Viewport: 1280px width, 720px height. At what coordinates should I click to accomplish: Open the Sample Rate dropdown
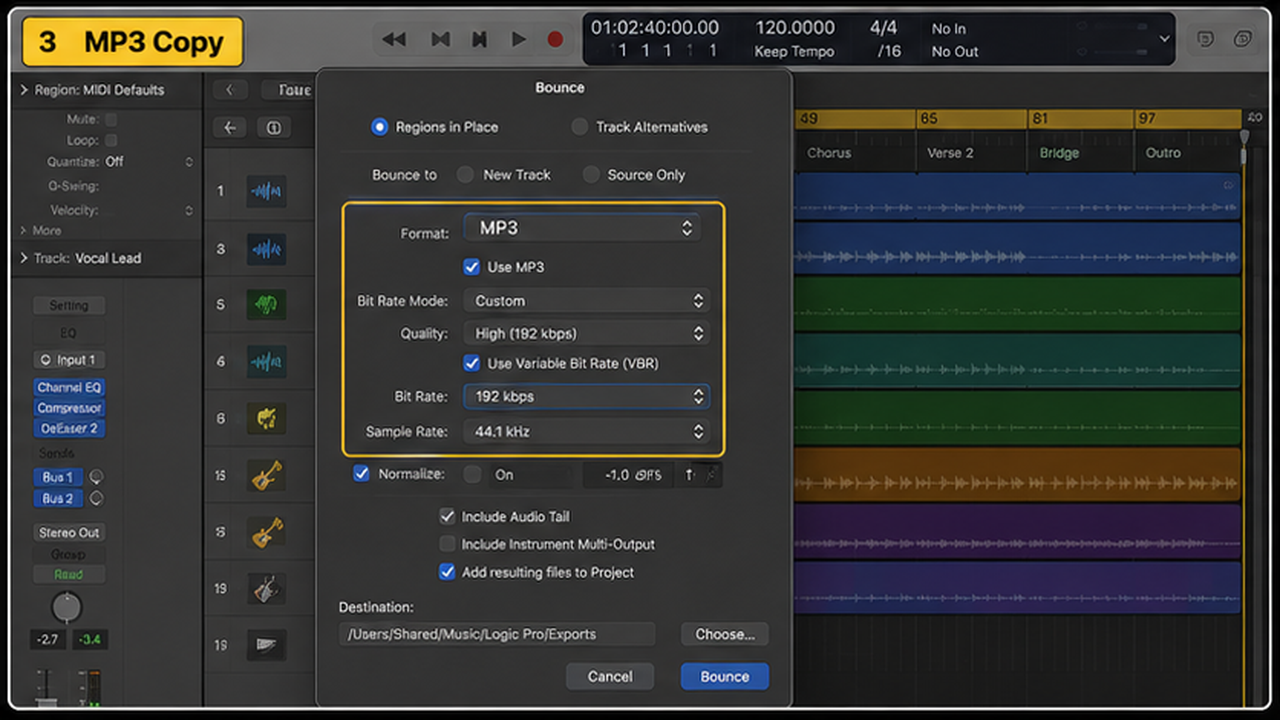[586, 432]
